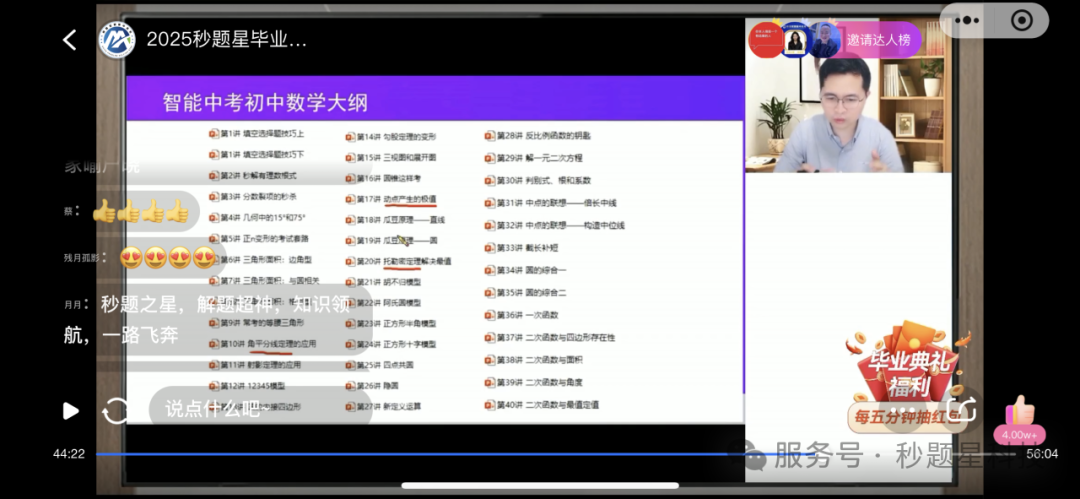The width and height of the screenshot is (1080, 499).
Task: Click the 第4讲 几何中的15°和75° PowerPoint icon
Action: point(214,217)
